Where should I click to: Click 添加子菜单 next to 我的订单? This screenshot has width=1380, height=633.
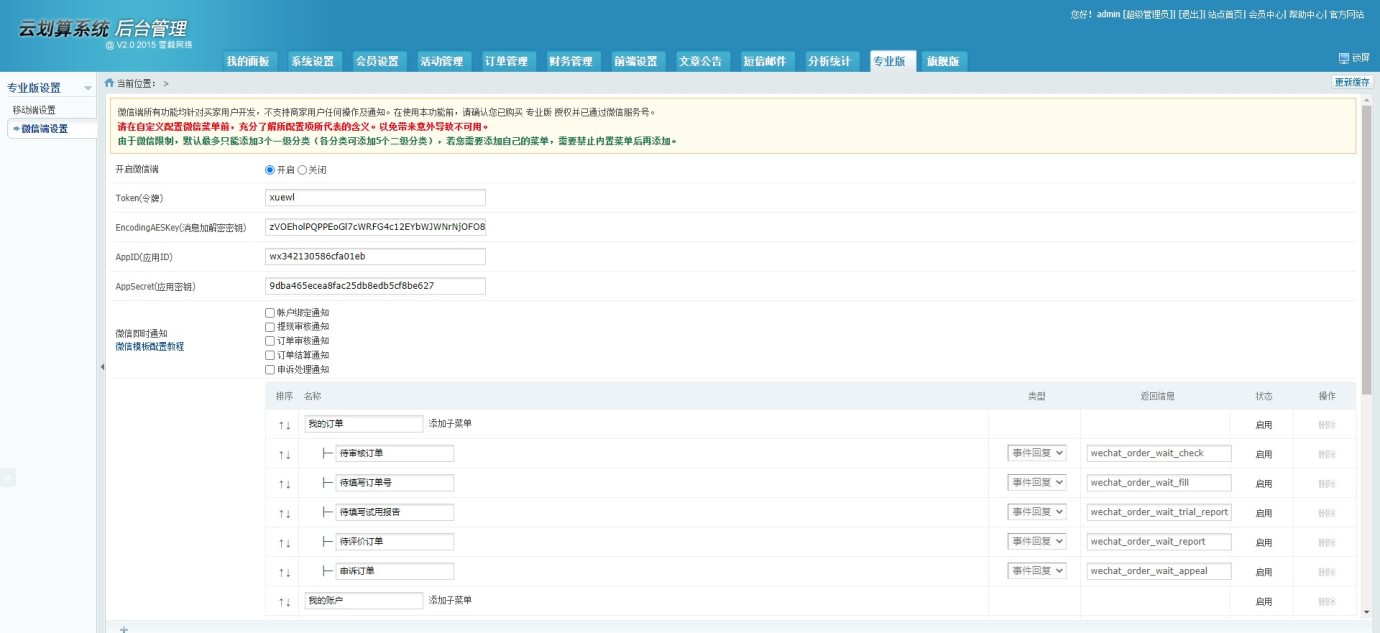click(x=450, y=424)
